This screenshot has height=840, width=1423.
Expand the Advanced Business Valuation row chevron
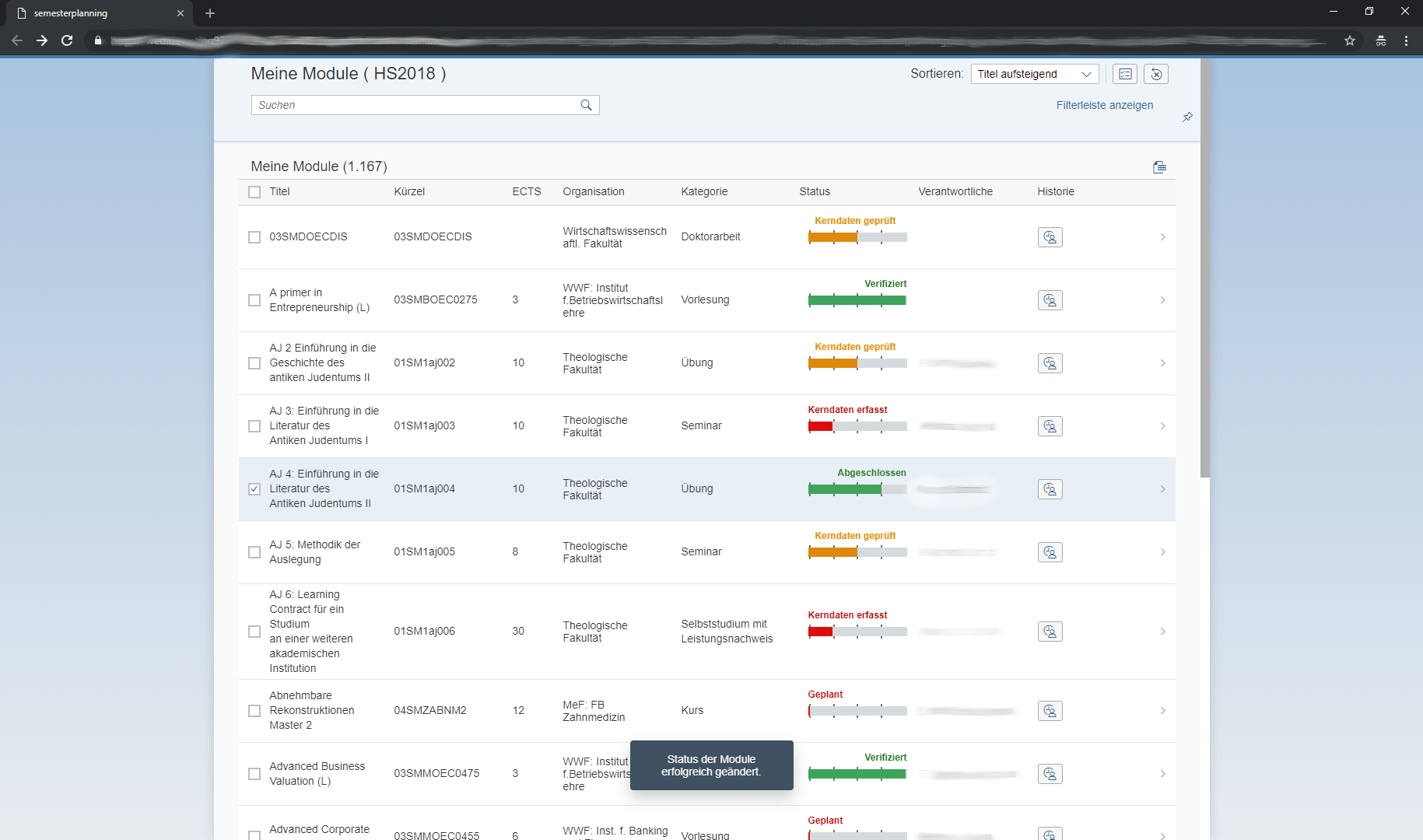[x=1162, y=774]
